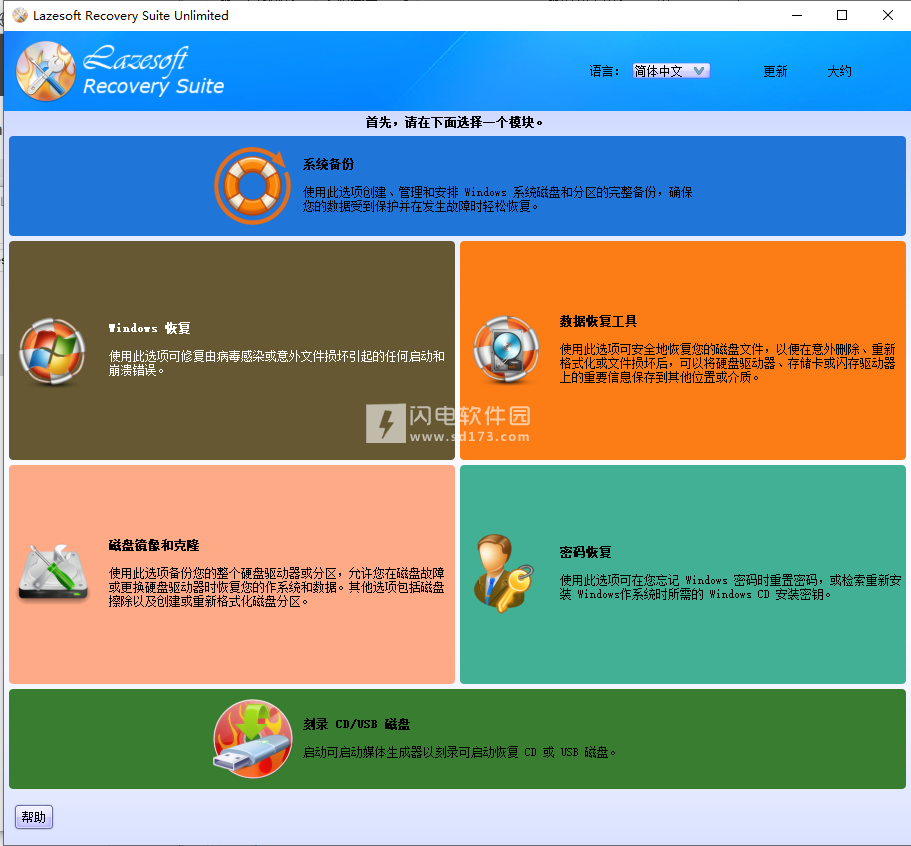911x846 pixels.
Task: Click the orange lifebuoy System Backup icon
Action: [252, 186]
